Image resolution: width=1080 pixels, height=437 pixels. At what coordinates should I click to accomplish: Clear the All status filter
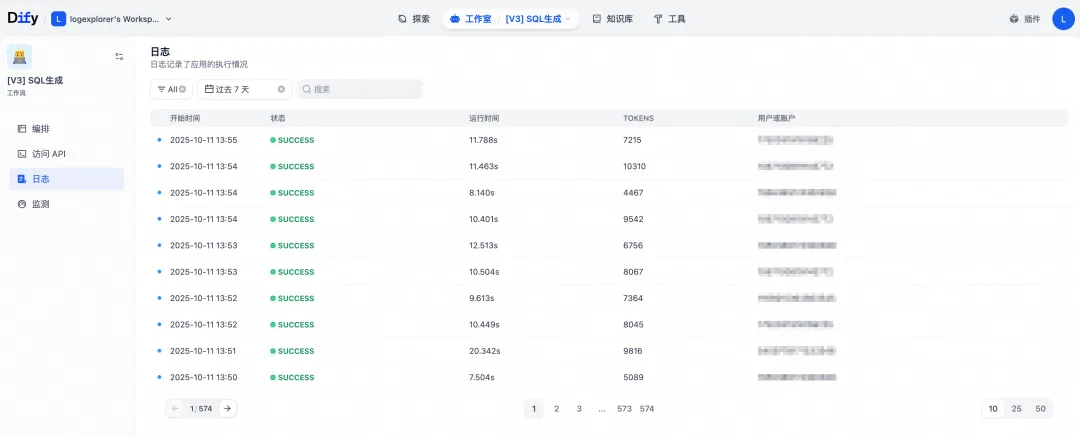(183, 89)
